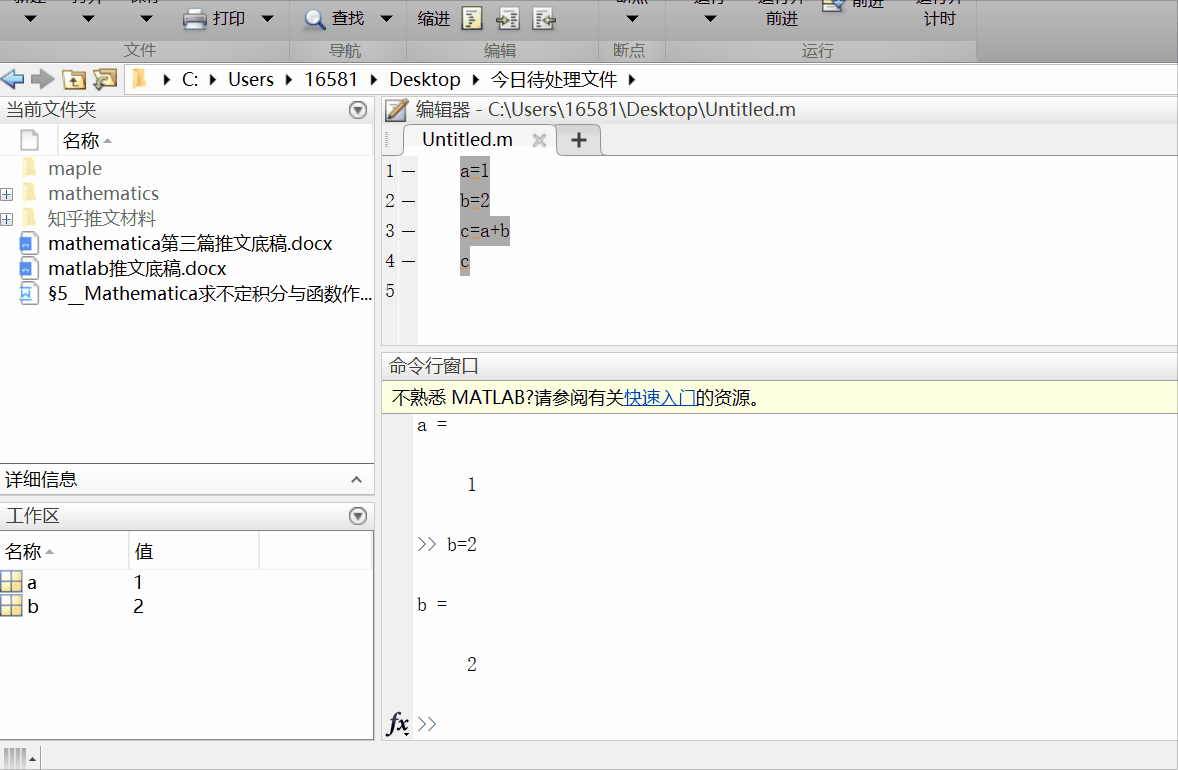Open the 工作区 panel actions menu
This screenshot has width=1178, height=770.
[x=357, y=515]
